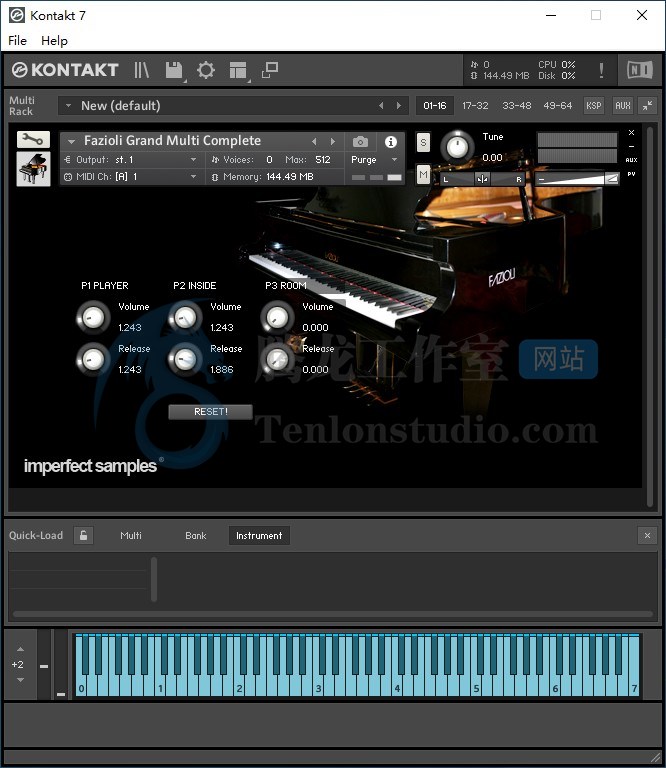666x768 pixels.
Task: Open Kontakt options gear icon
Action: pos(206,70)
